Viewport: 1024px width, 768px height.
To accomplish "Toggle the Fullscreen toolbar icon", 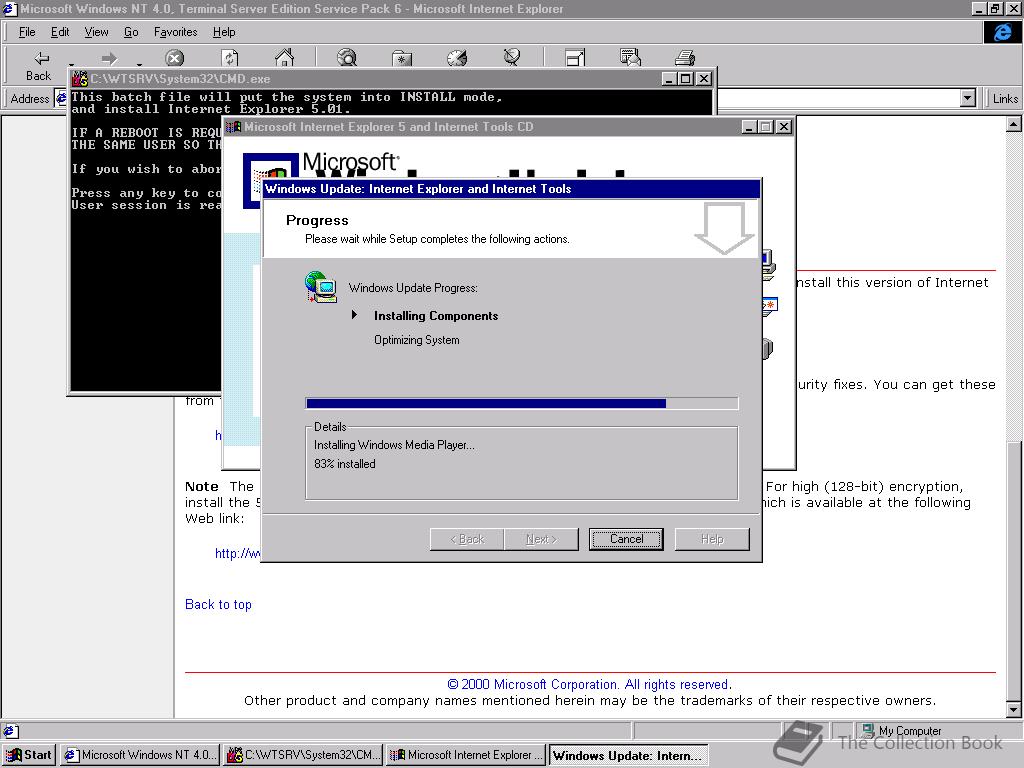I will [x=575, y=58].
